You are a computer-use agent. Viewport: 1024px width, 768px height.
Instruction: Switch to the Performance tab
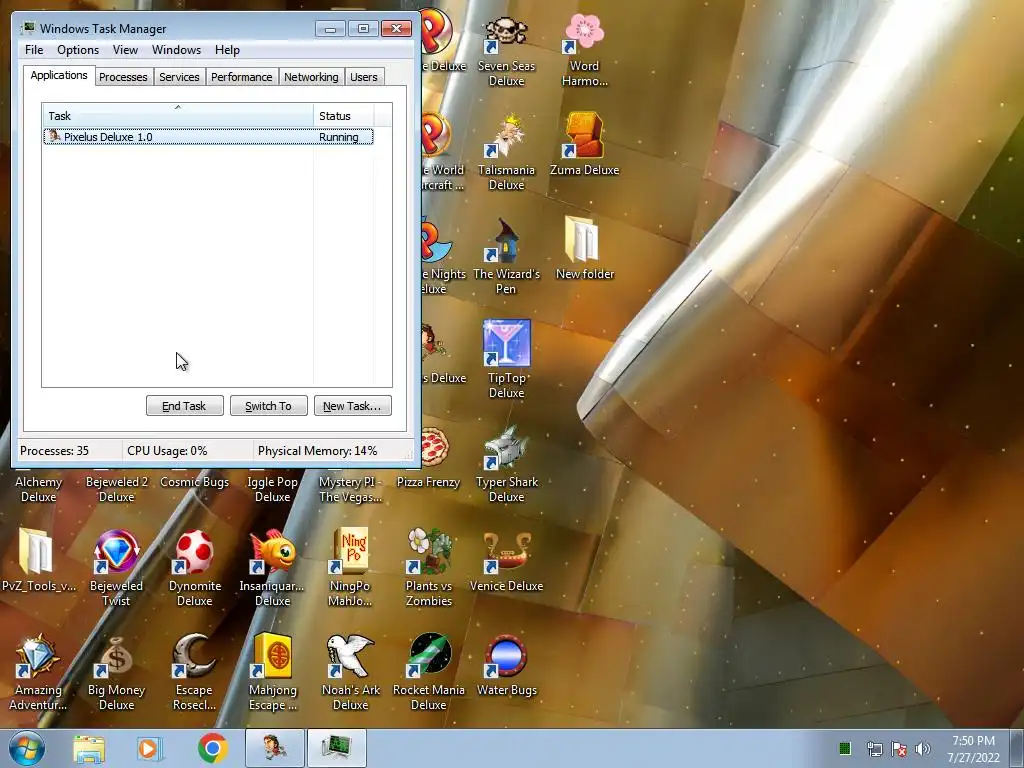(x=242, y=77)
